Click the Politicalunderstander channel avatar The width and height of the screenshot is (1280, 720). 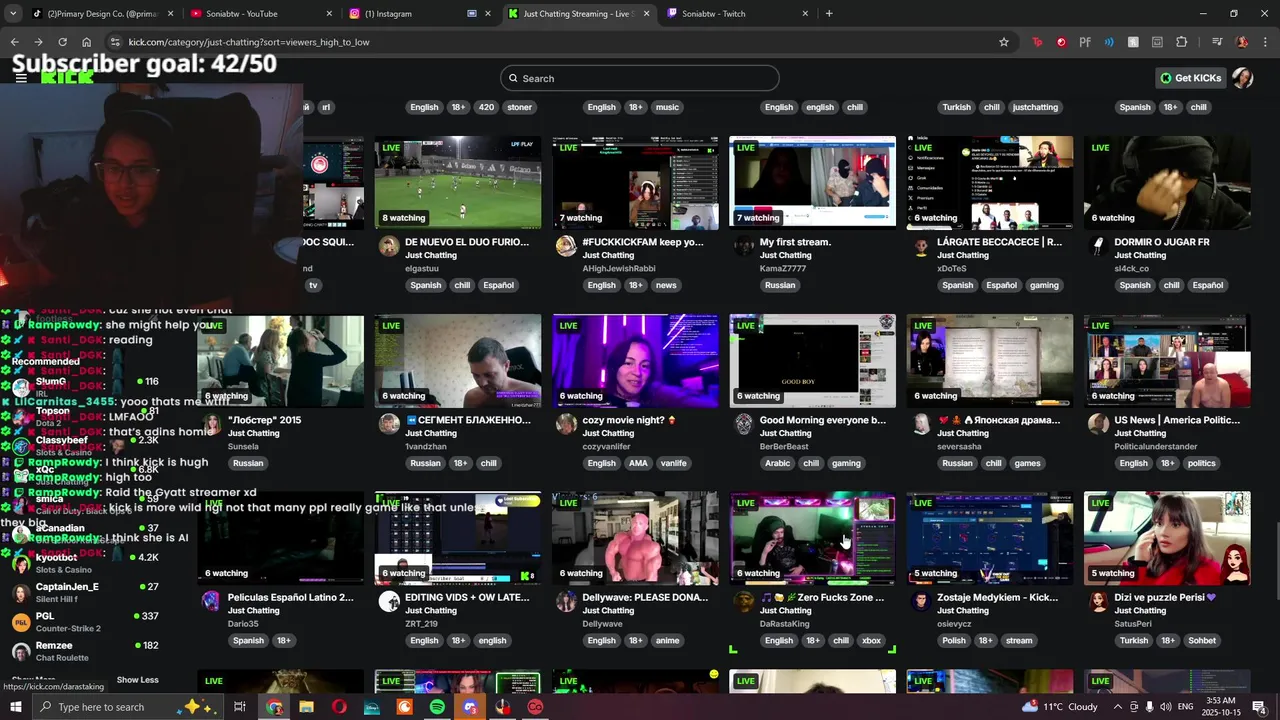click(x=1098, y=425)
